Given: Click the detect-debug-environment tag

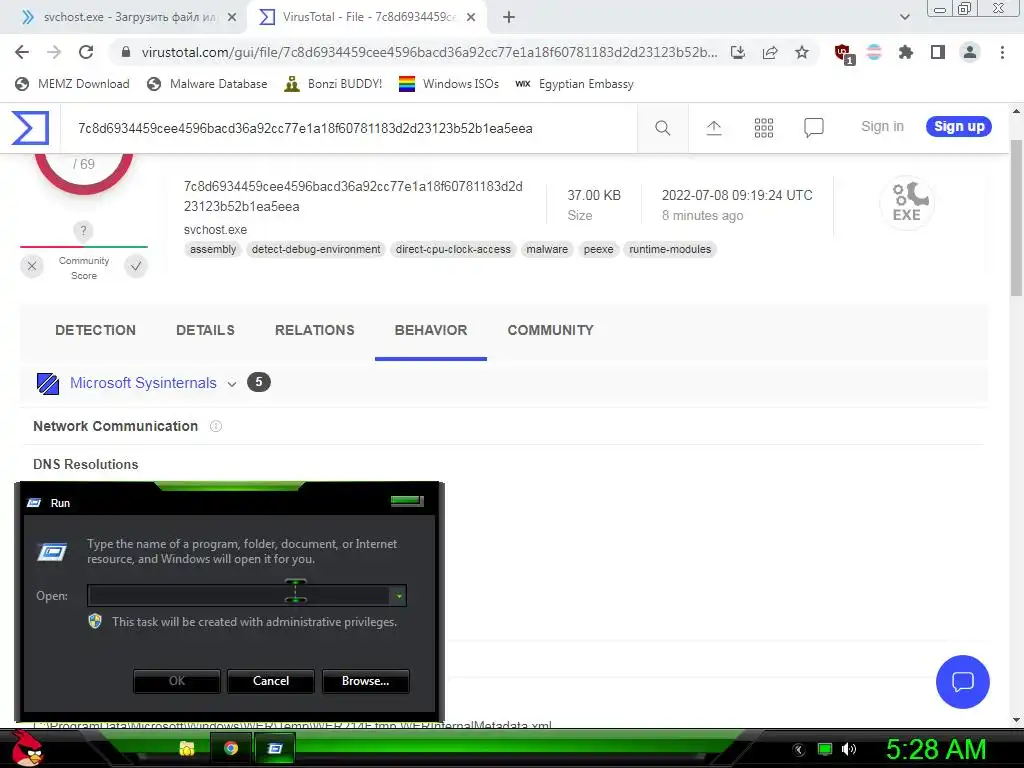Looking at the screenshot, I should 316,249.
